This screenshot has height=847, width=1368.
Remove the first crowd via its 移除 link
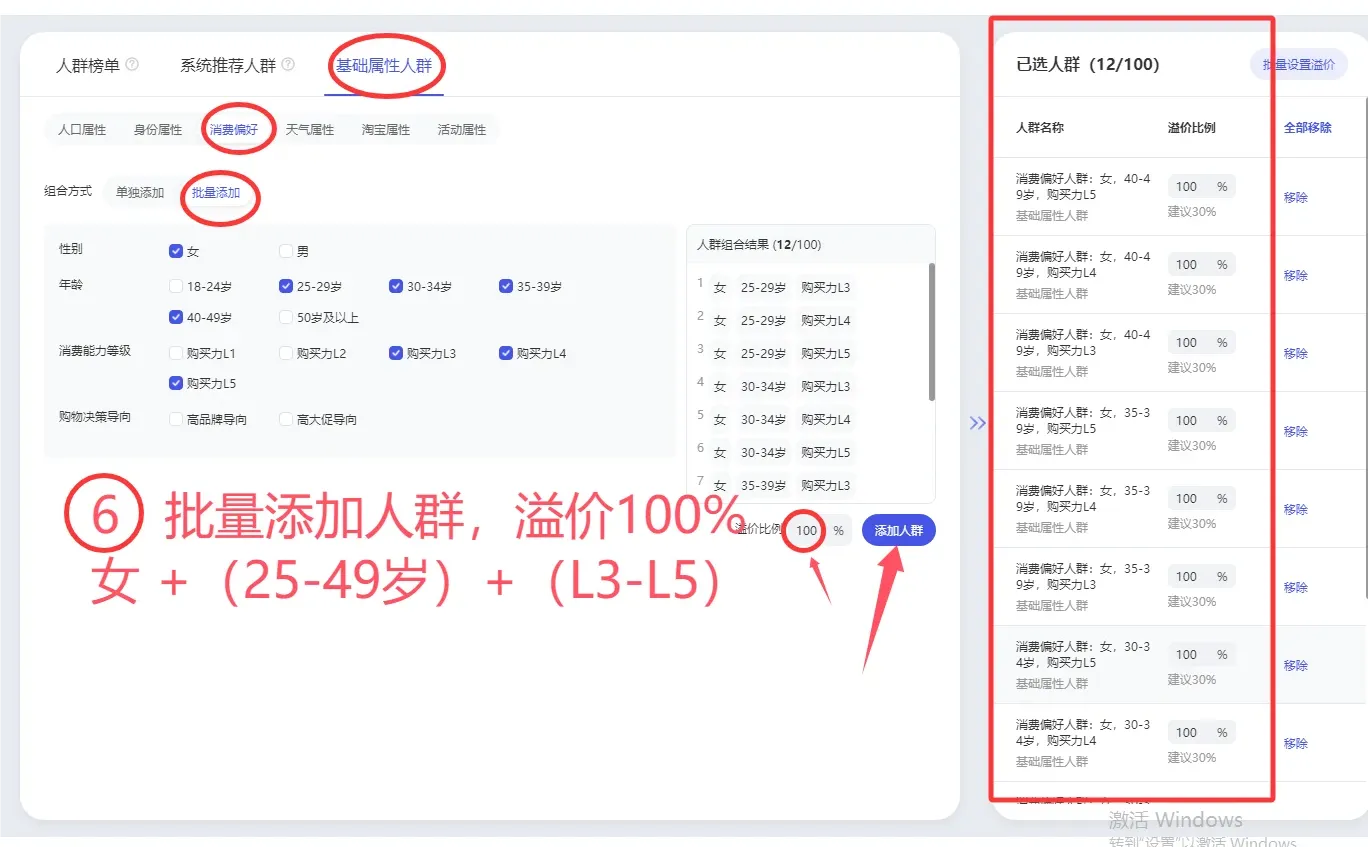click(1295, 197)
